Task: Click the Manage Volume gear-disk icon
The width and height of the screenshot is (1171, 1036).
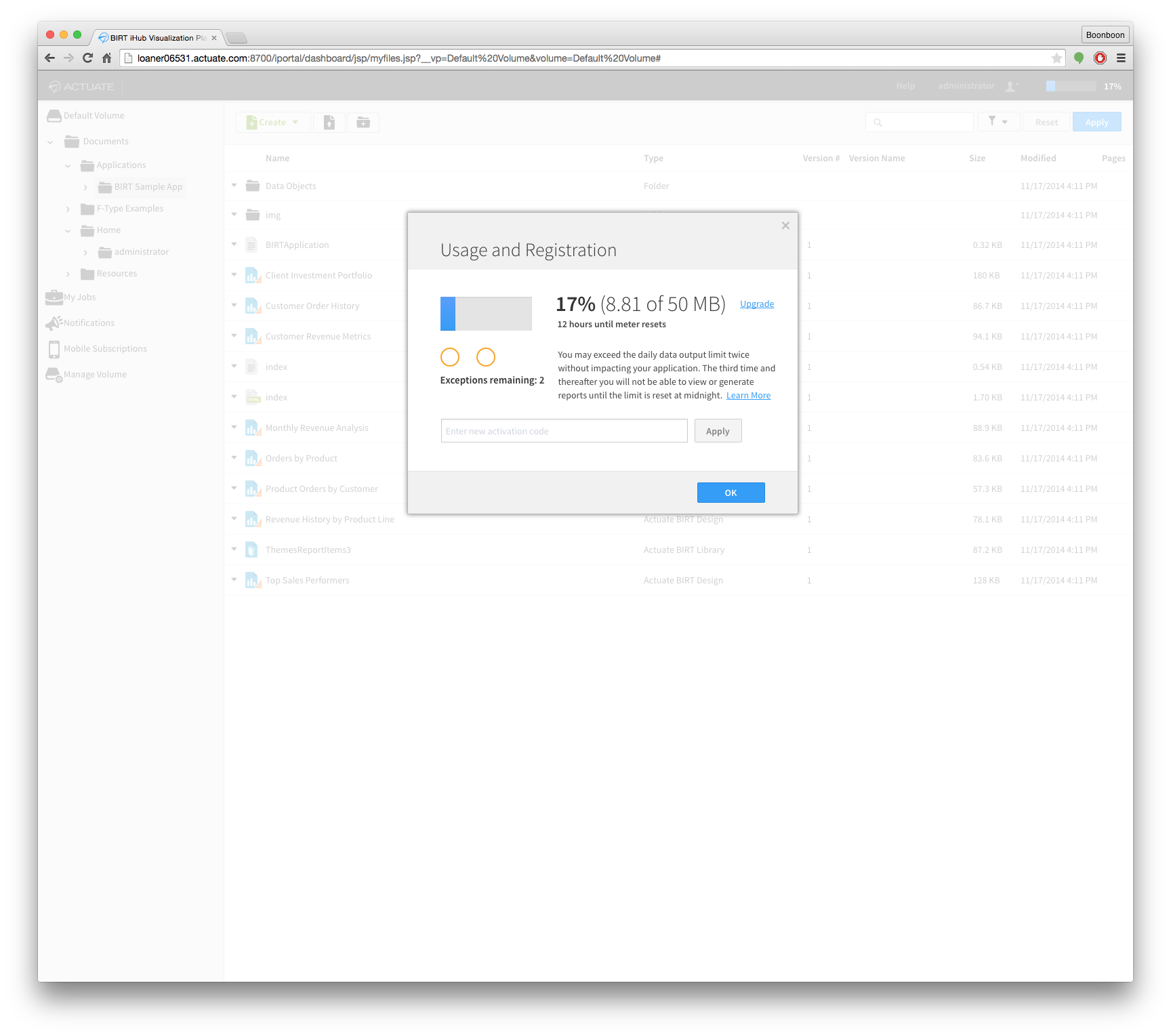Action: click(x=54, y=374)
